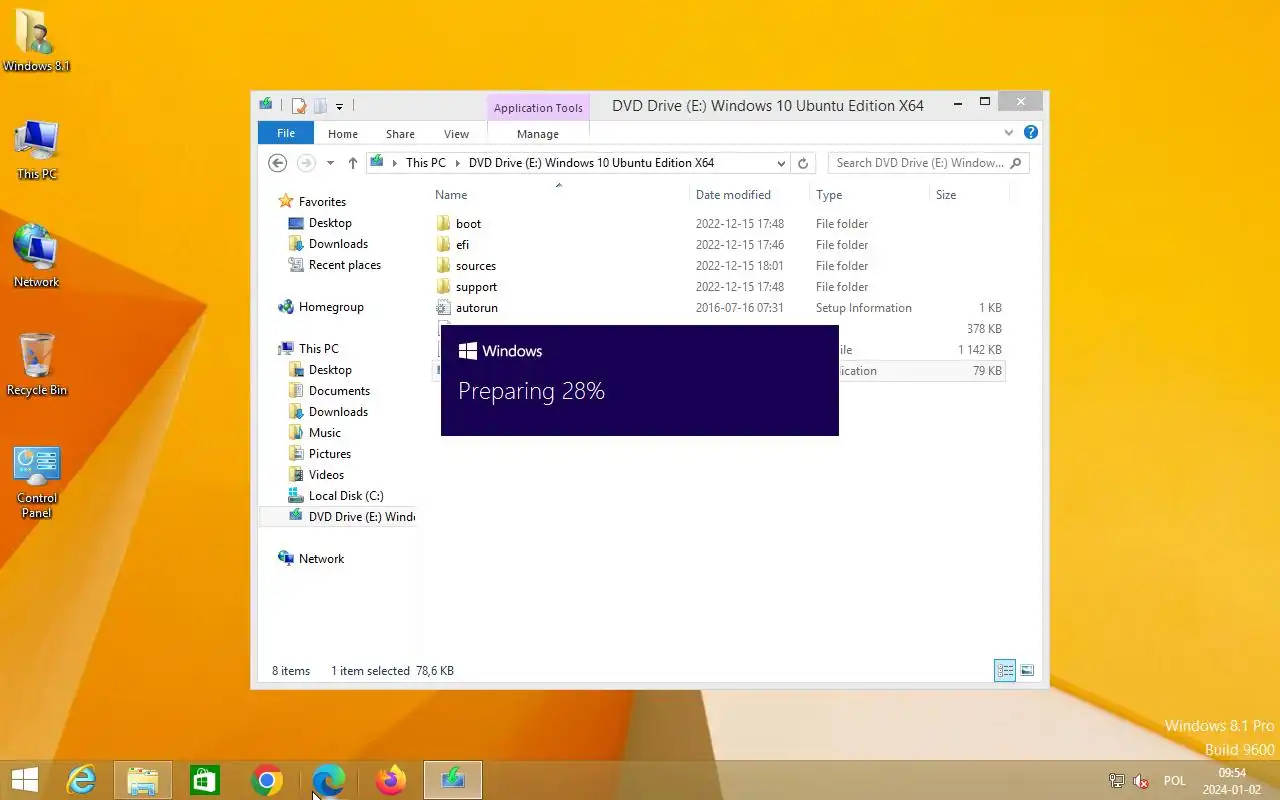Select Favorites in the navigation pane

click(322, 202)
